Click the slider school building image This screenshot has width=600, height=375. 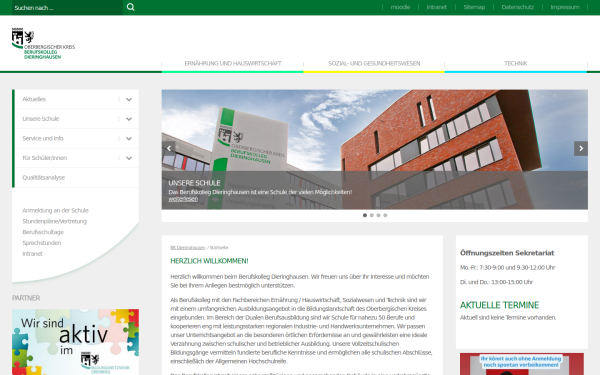[x=375, y=149]
